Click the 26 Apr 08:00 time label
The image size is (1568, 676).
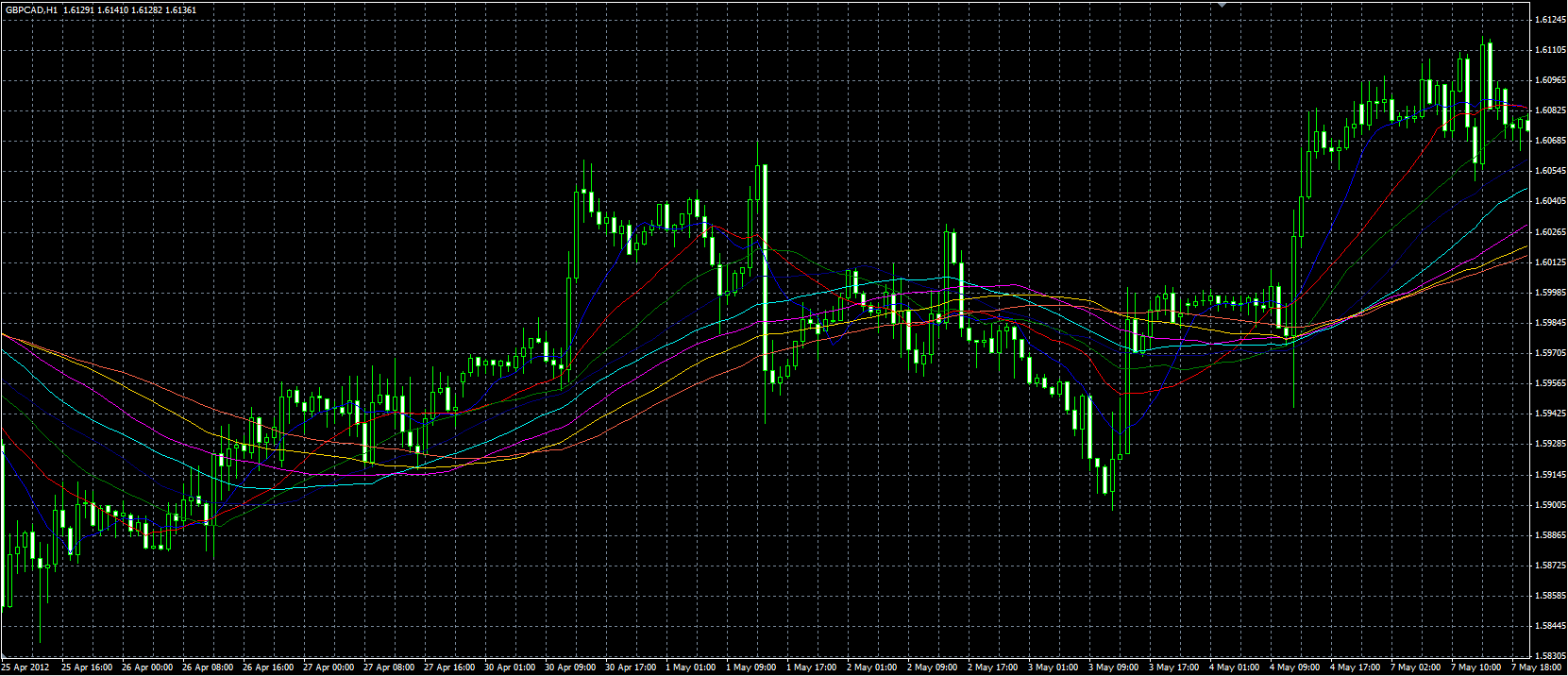point(208,668)
